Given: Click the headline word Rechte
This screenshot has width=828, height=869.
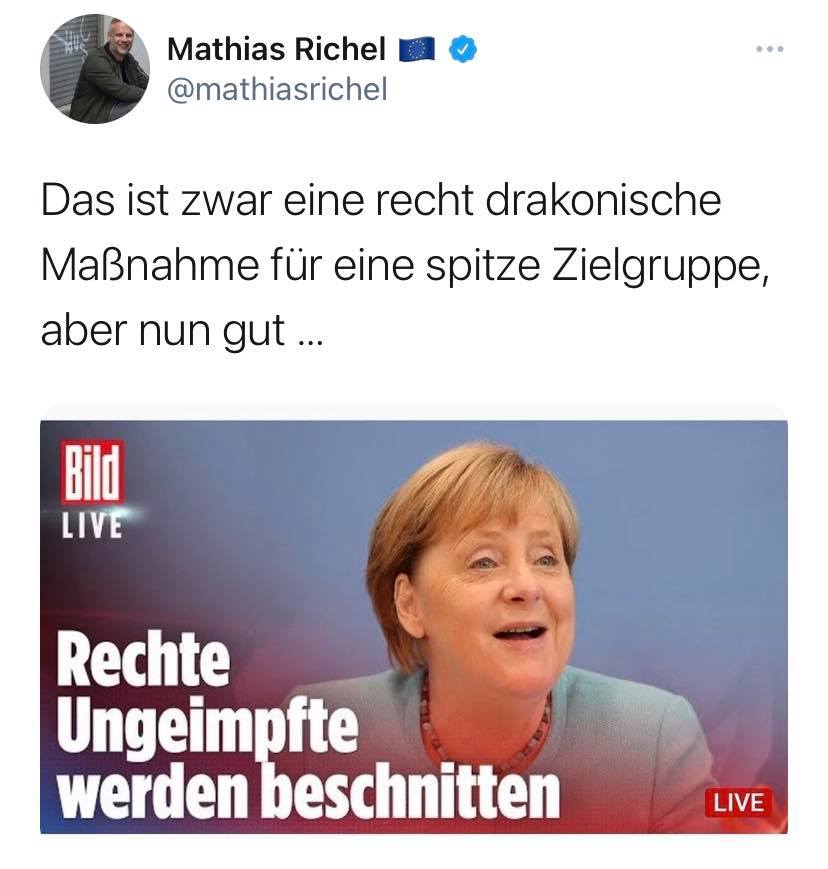Looking at the screenshot, I should coord(143,660).
